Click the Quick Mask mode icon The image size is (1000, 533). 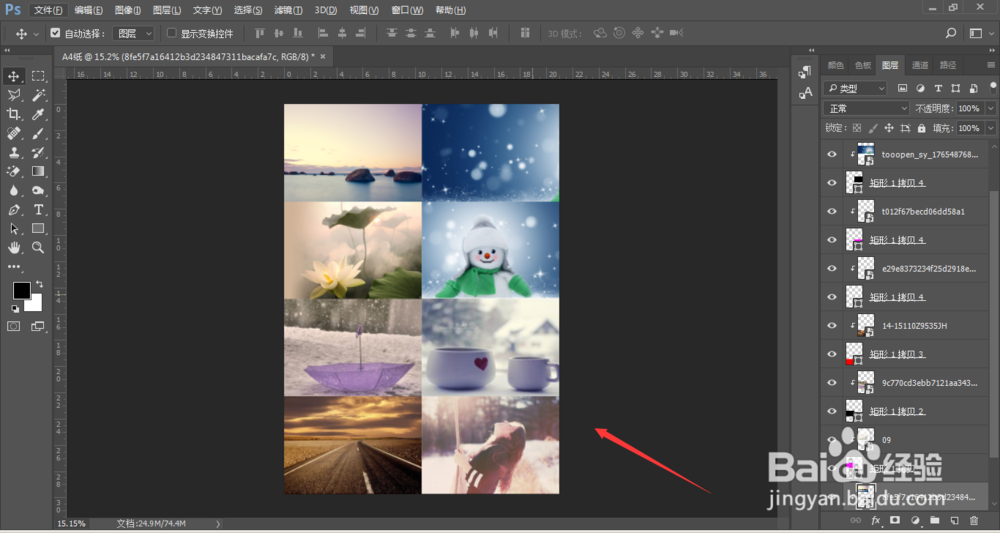click(x=13, y=326)
